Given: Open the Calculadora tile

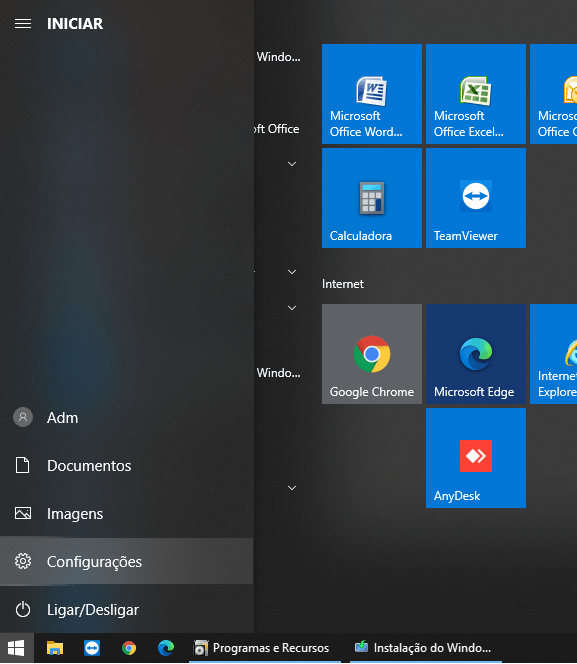Looking at the screenshot, I should 372,198.
